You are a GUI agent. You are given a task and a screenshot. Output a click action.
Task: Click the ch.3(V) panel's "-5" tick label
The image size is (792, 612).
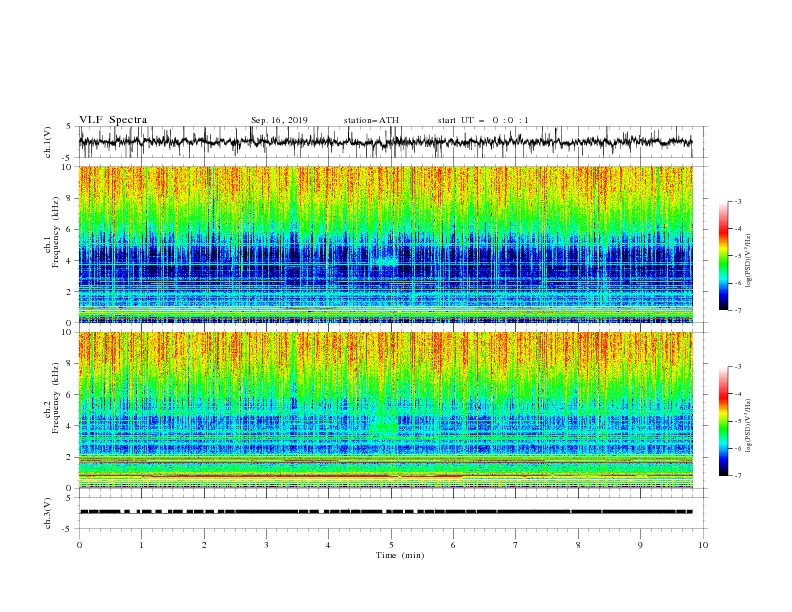(x=68, y=530)
